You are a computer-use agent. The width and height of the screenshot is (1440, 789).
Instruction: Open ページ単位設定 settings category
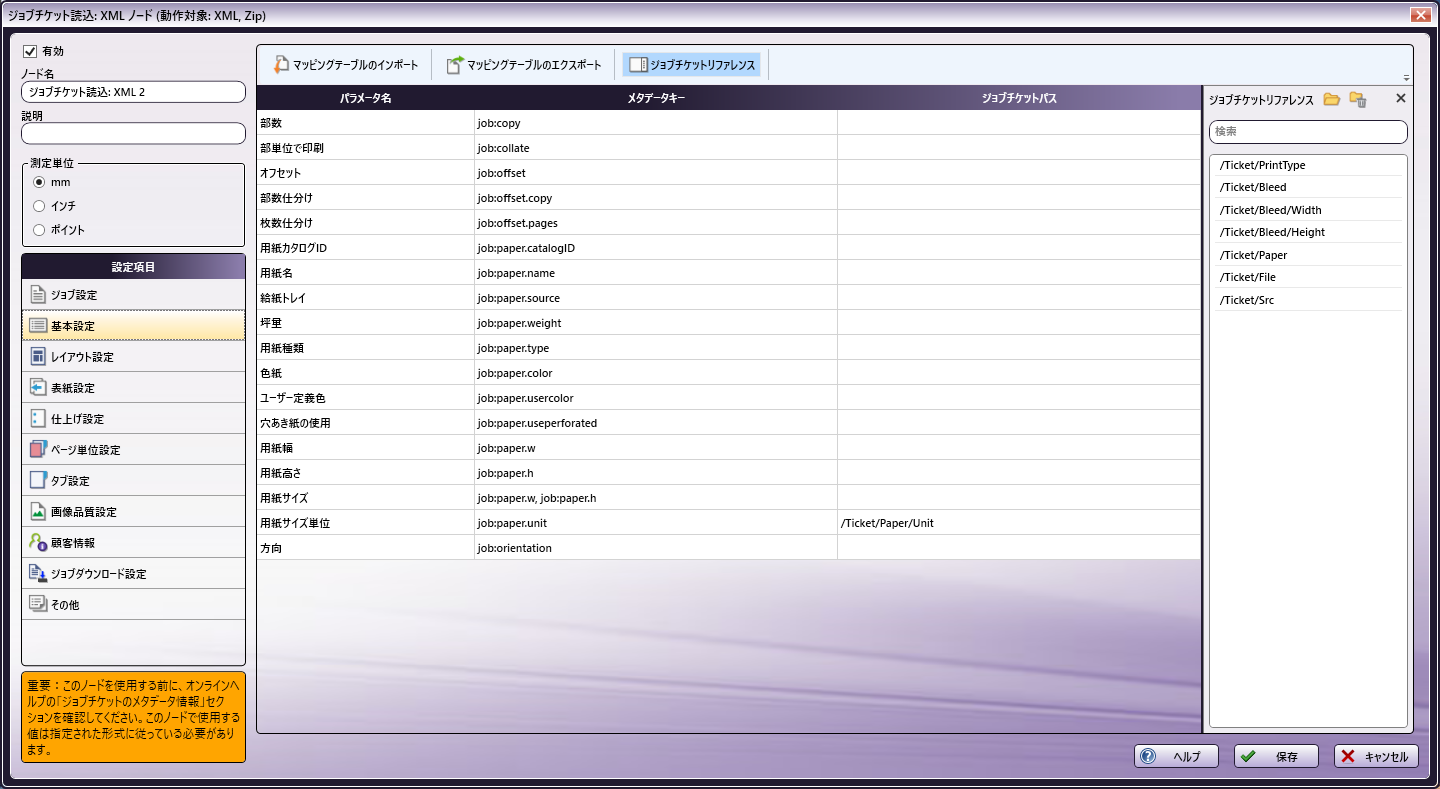pos(133,450)
